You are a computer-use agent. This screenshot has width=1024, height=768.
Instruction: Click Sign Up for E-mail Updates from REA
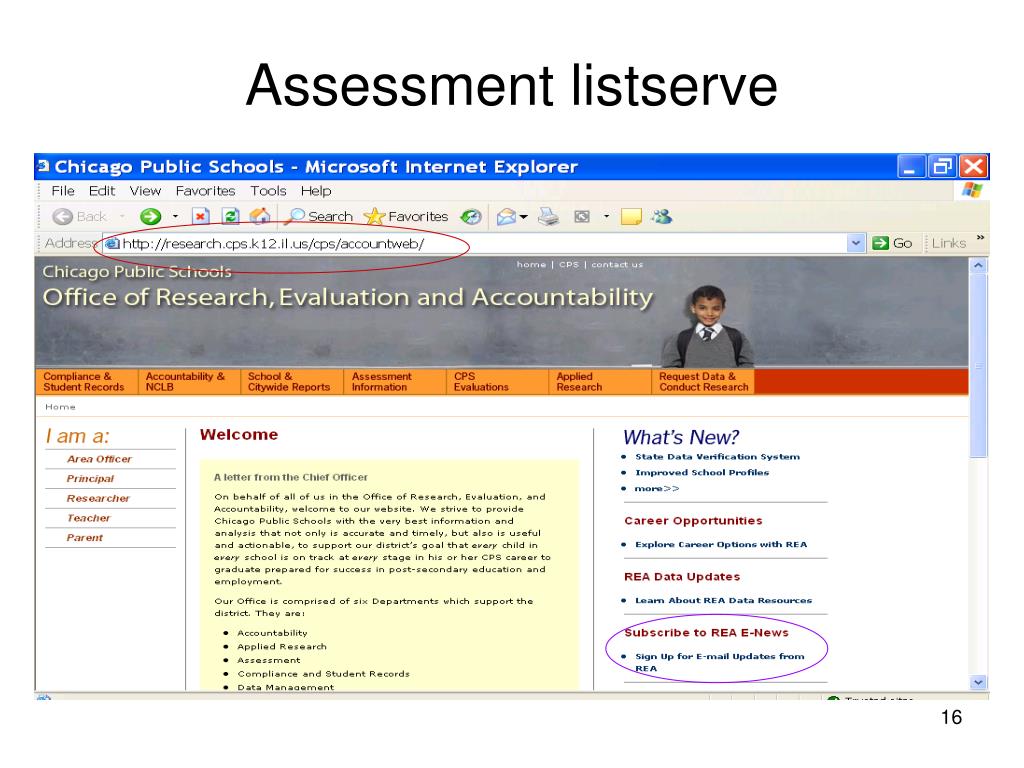[x=720, y=662]
